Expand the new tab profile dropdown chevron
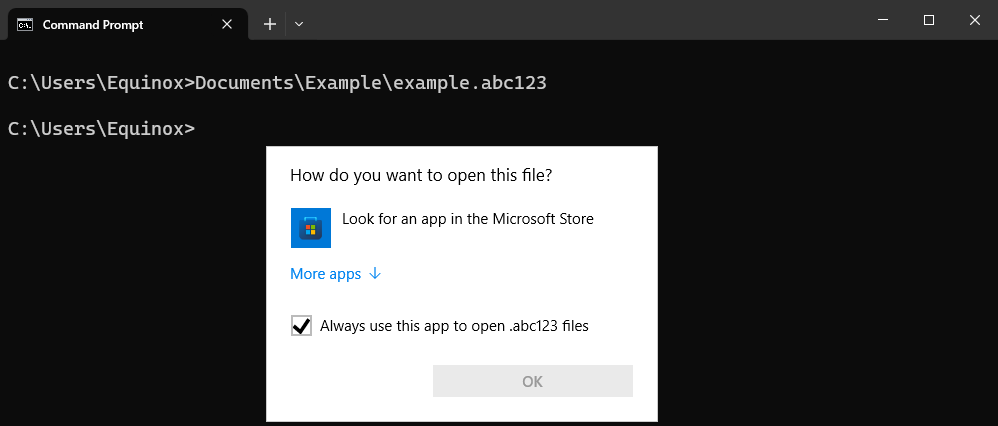 pos(299,24)
